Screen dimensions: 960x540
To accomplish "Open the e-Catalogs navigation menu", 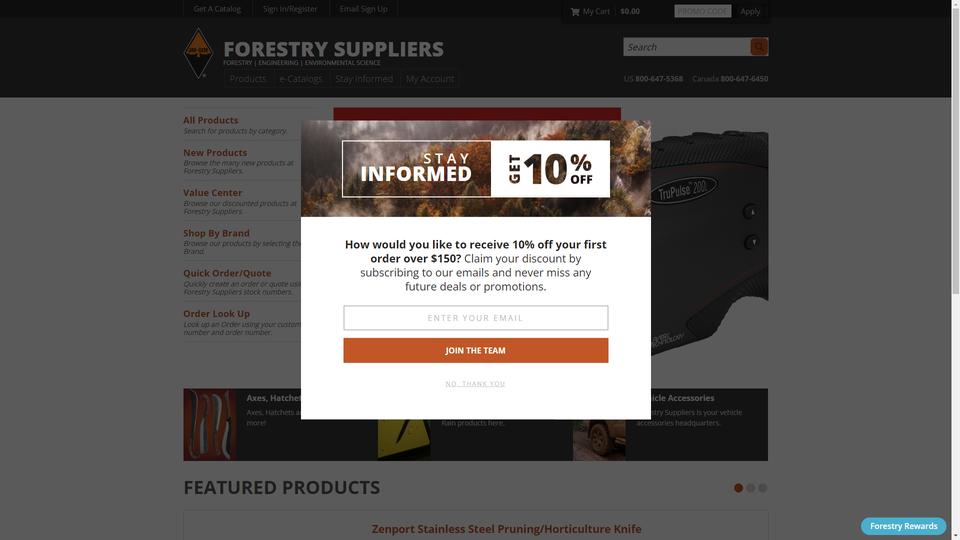I will click(x=301, y=79).
